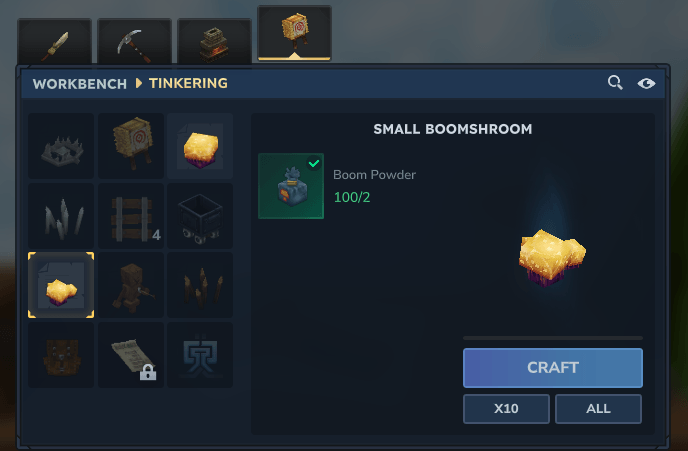Craft ten with the X10 button
Image resolution: width=688 pixels, height=451 pixels.
(506, 409)
